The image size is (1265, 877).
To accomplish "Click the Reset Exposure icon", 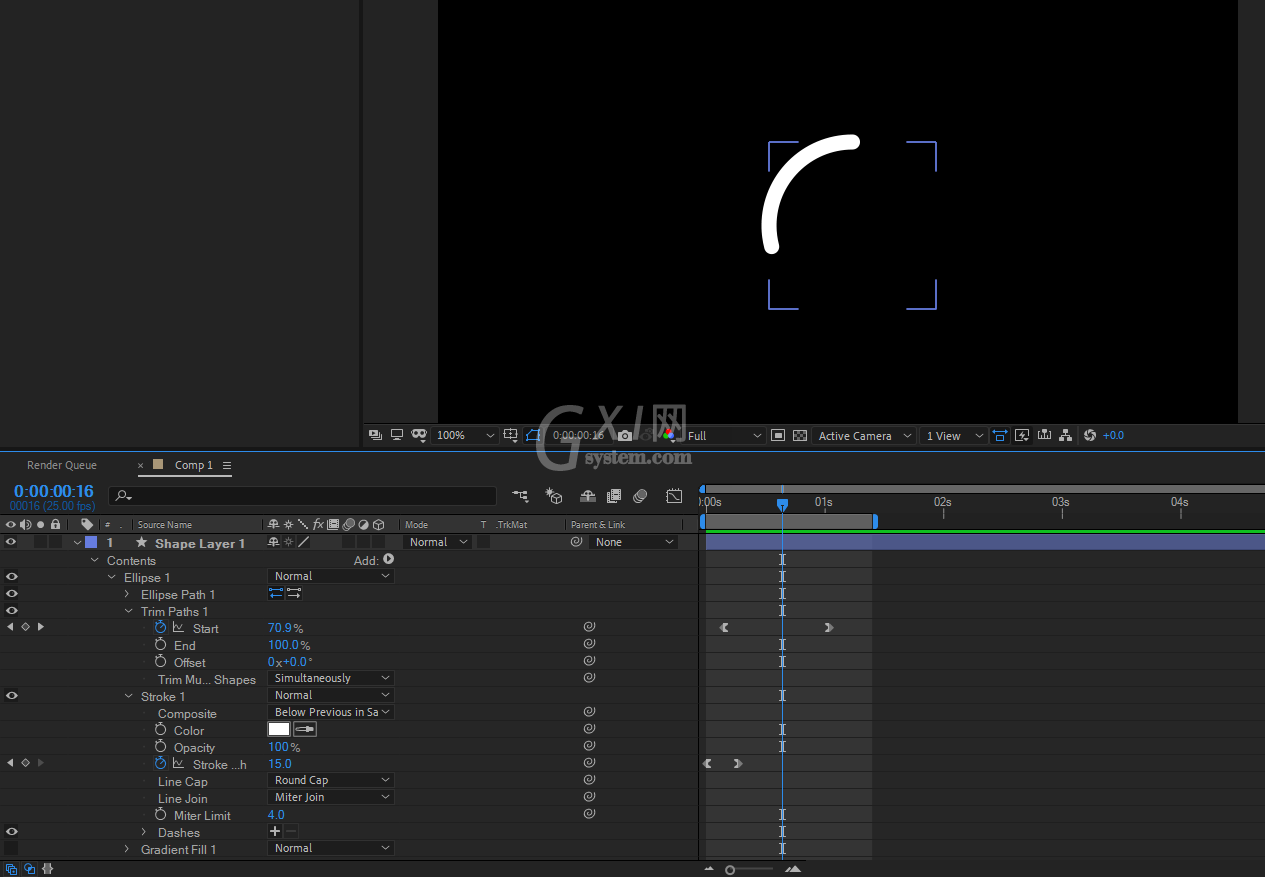I will pos(1090,435).
